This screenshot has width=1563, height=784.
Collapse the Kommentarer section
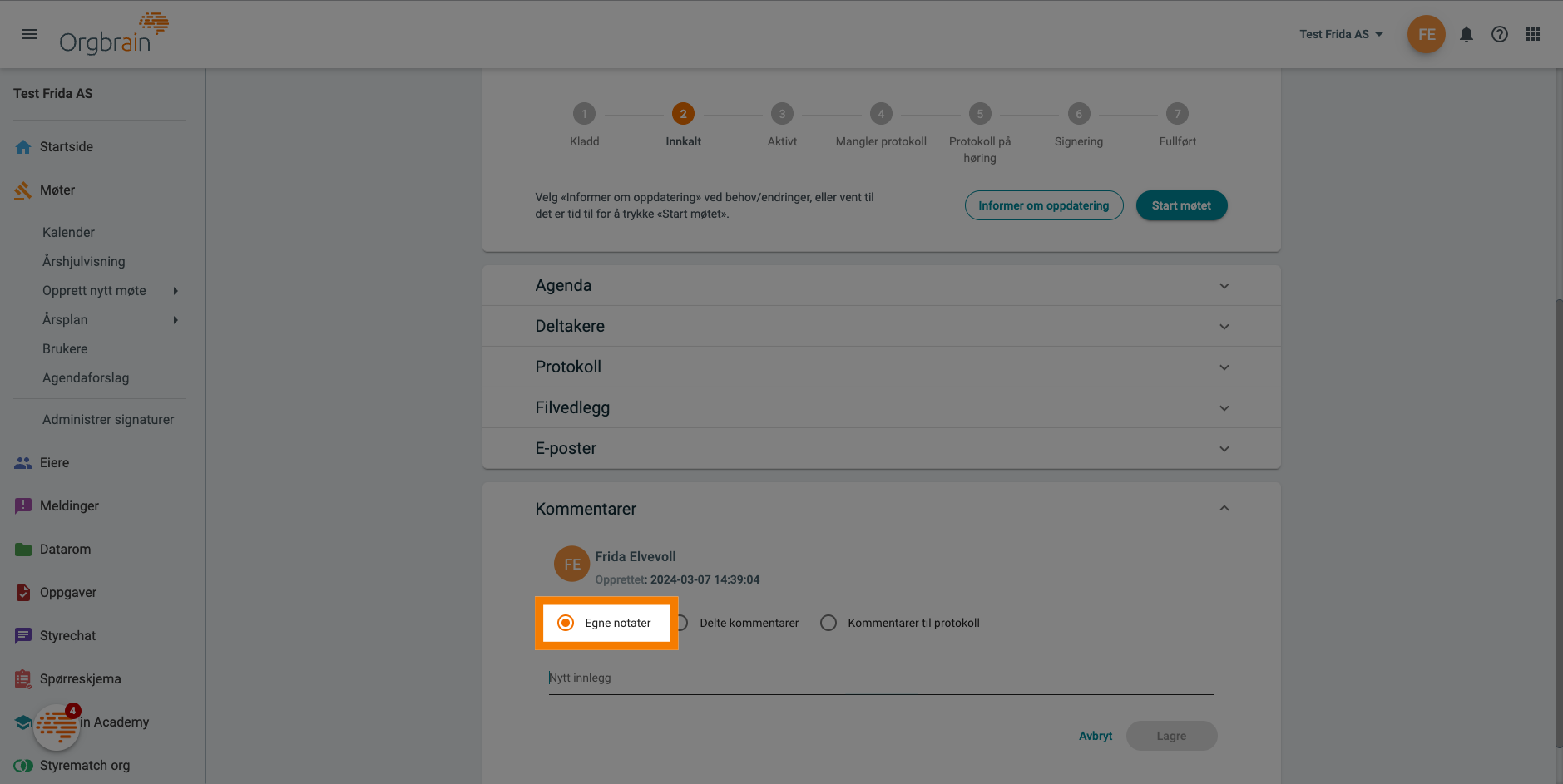pyautogui.click(x=1224, y=508)
